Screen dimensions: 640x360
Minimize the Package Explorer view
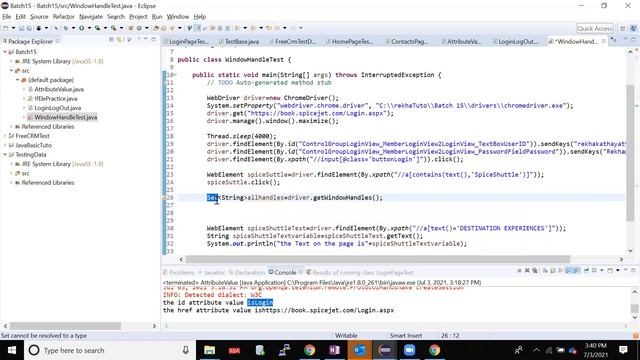pos(146,40)
